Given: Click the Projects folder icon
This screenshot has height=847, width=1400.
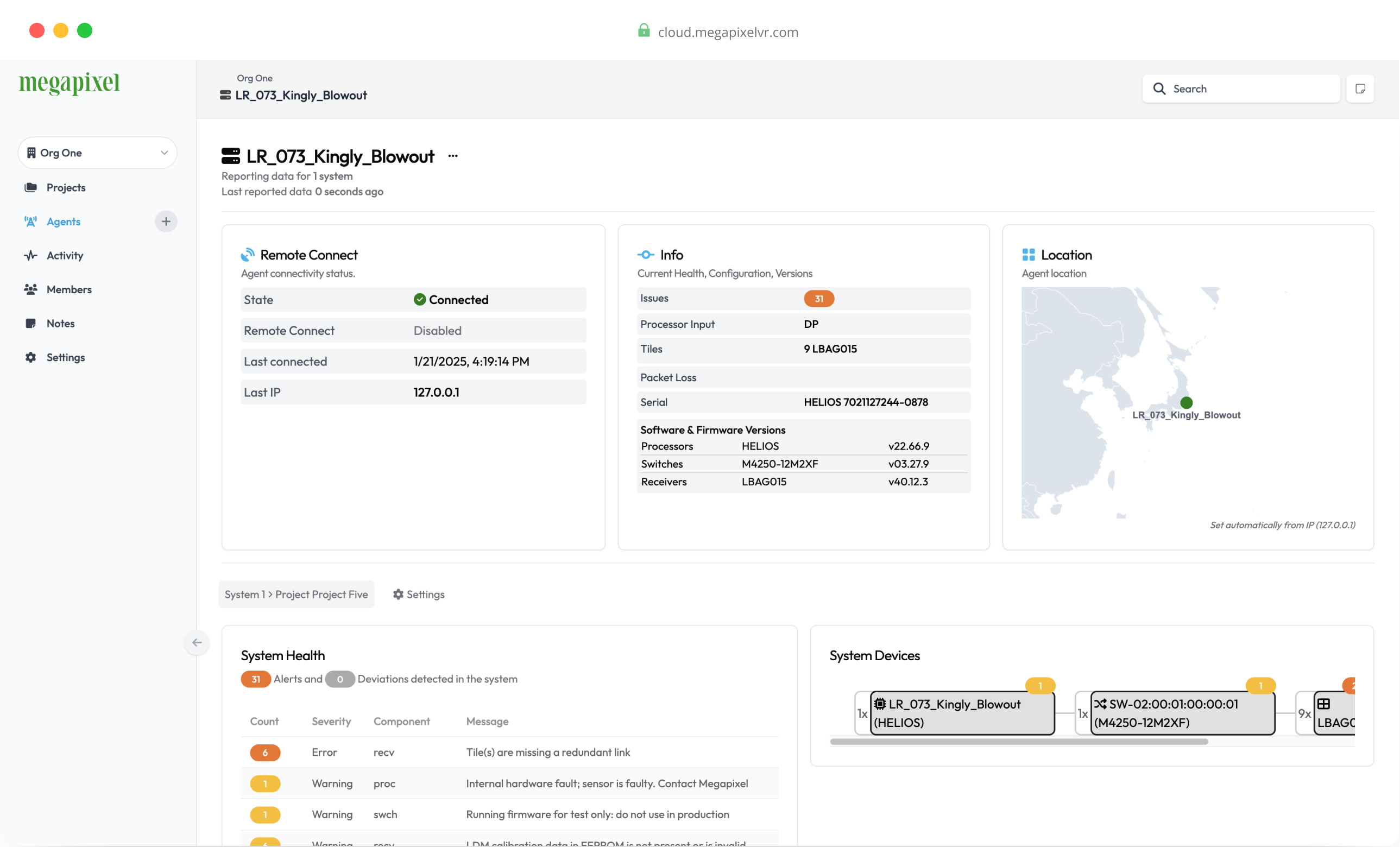Looking at the screenshot, I should pos(30,187).
